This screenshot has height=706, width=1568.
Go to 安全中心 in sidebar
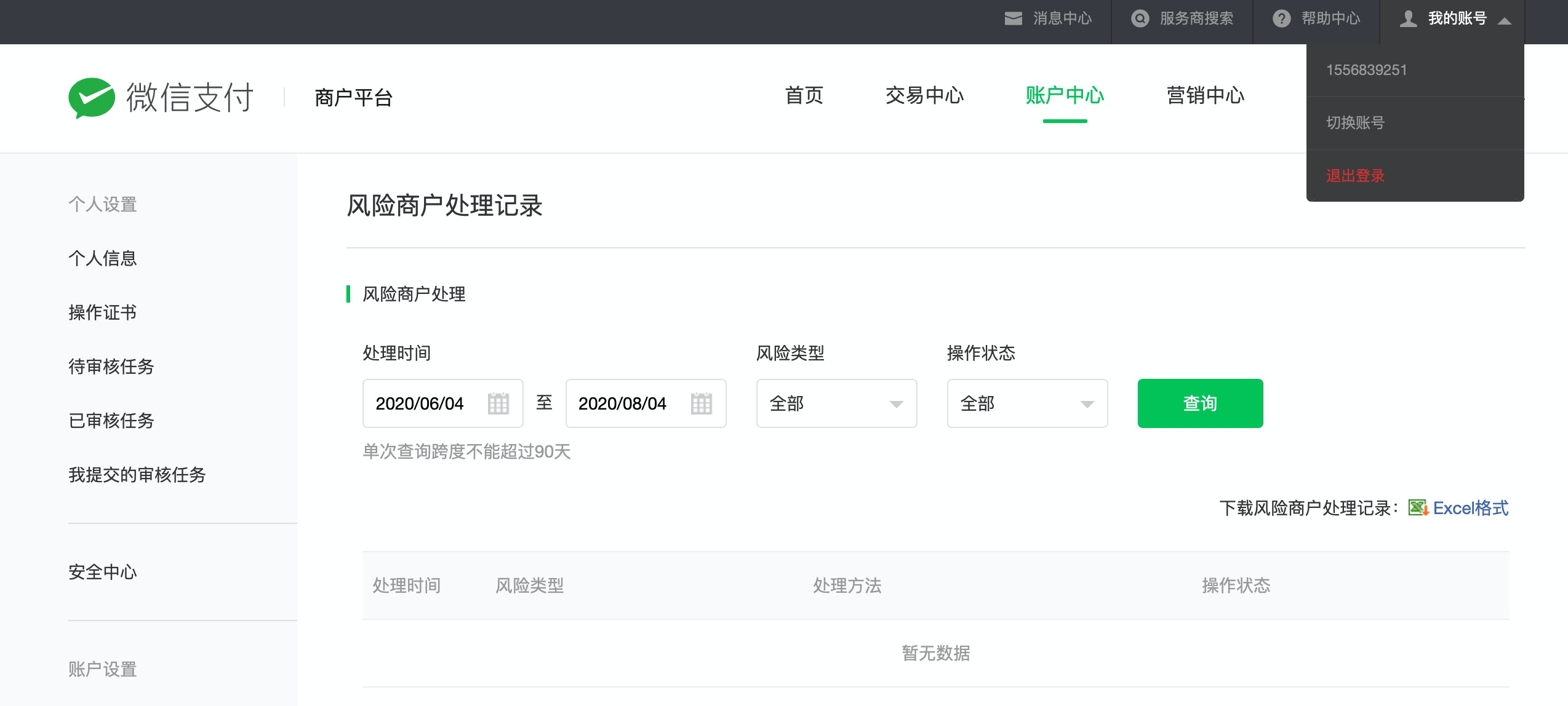102,572
